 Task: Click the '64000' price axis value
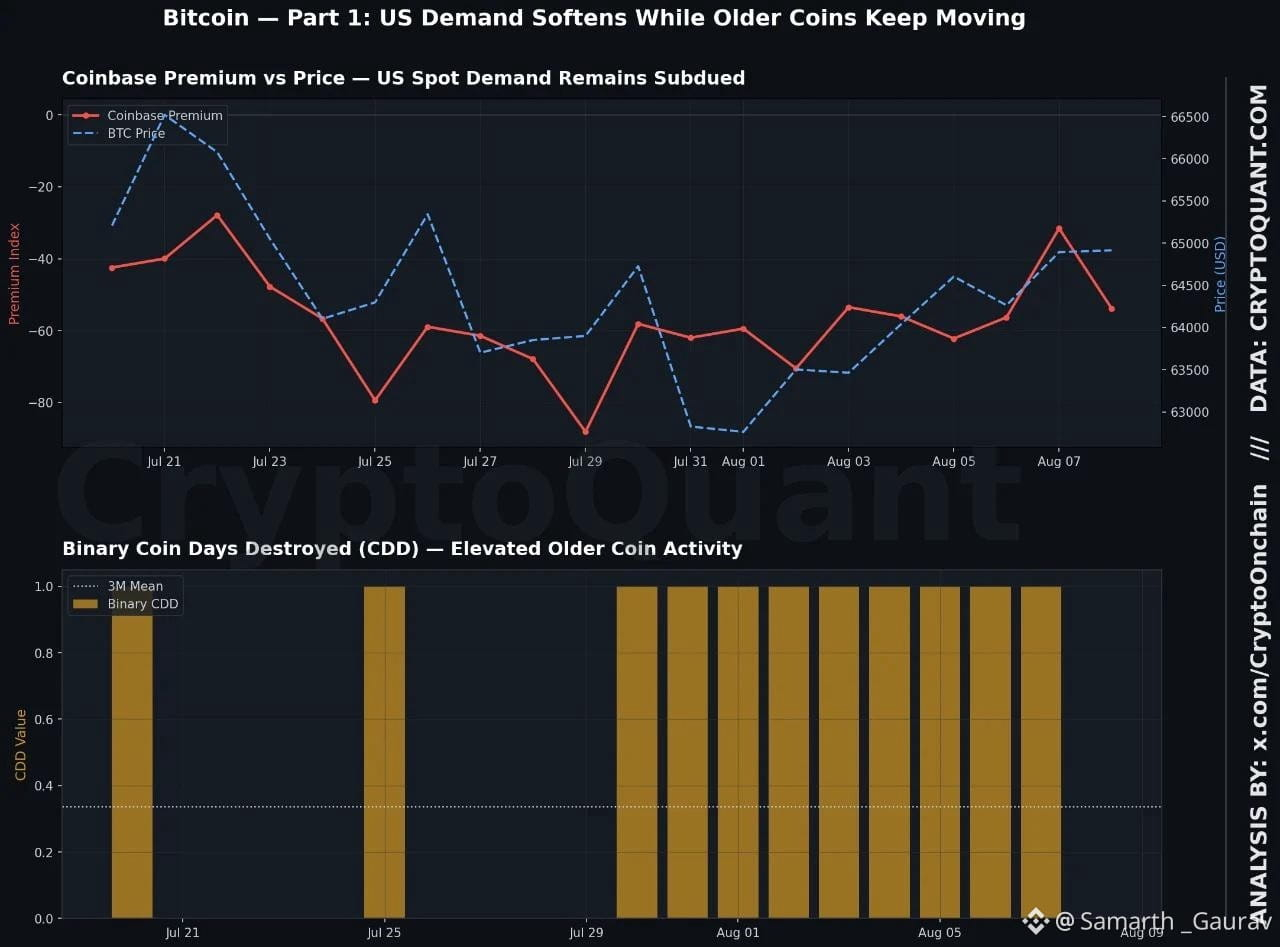point(1189,328)
